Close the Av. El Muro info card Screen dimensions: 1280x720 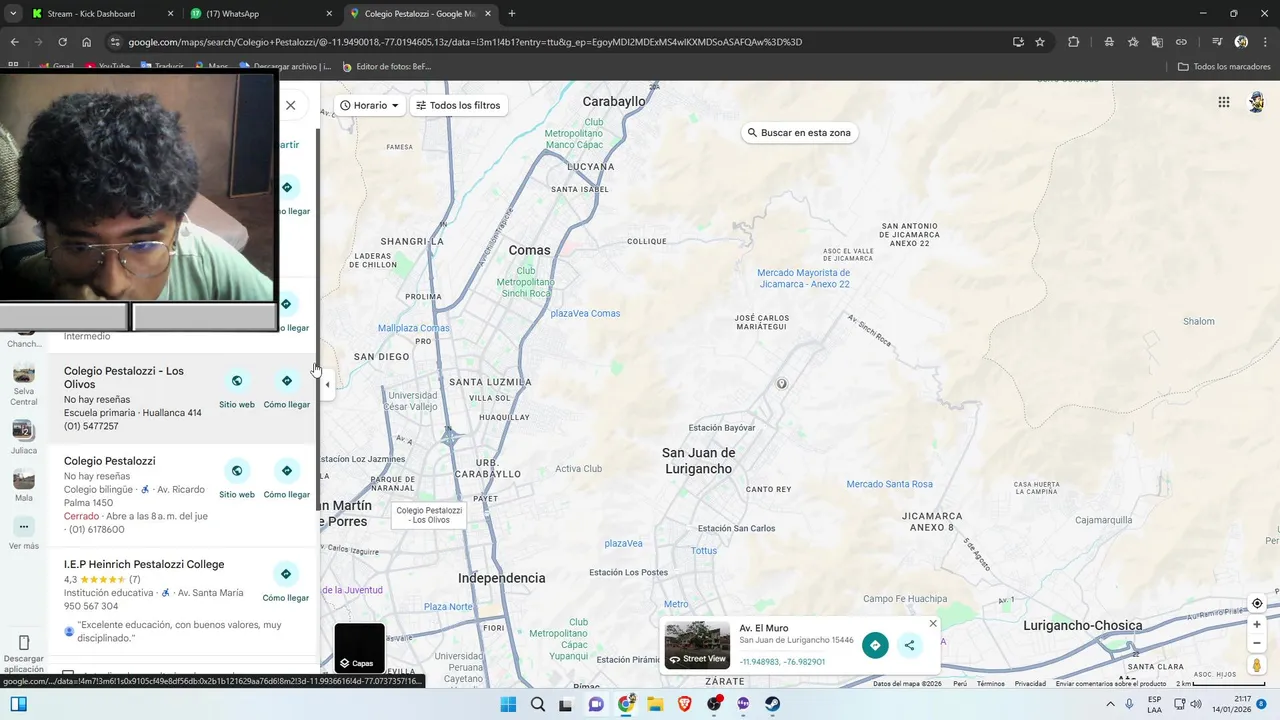pyautogui.click(x=933, y=623)
